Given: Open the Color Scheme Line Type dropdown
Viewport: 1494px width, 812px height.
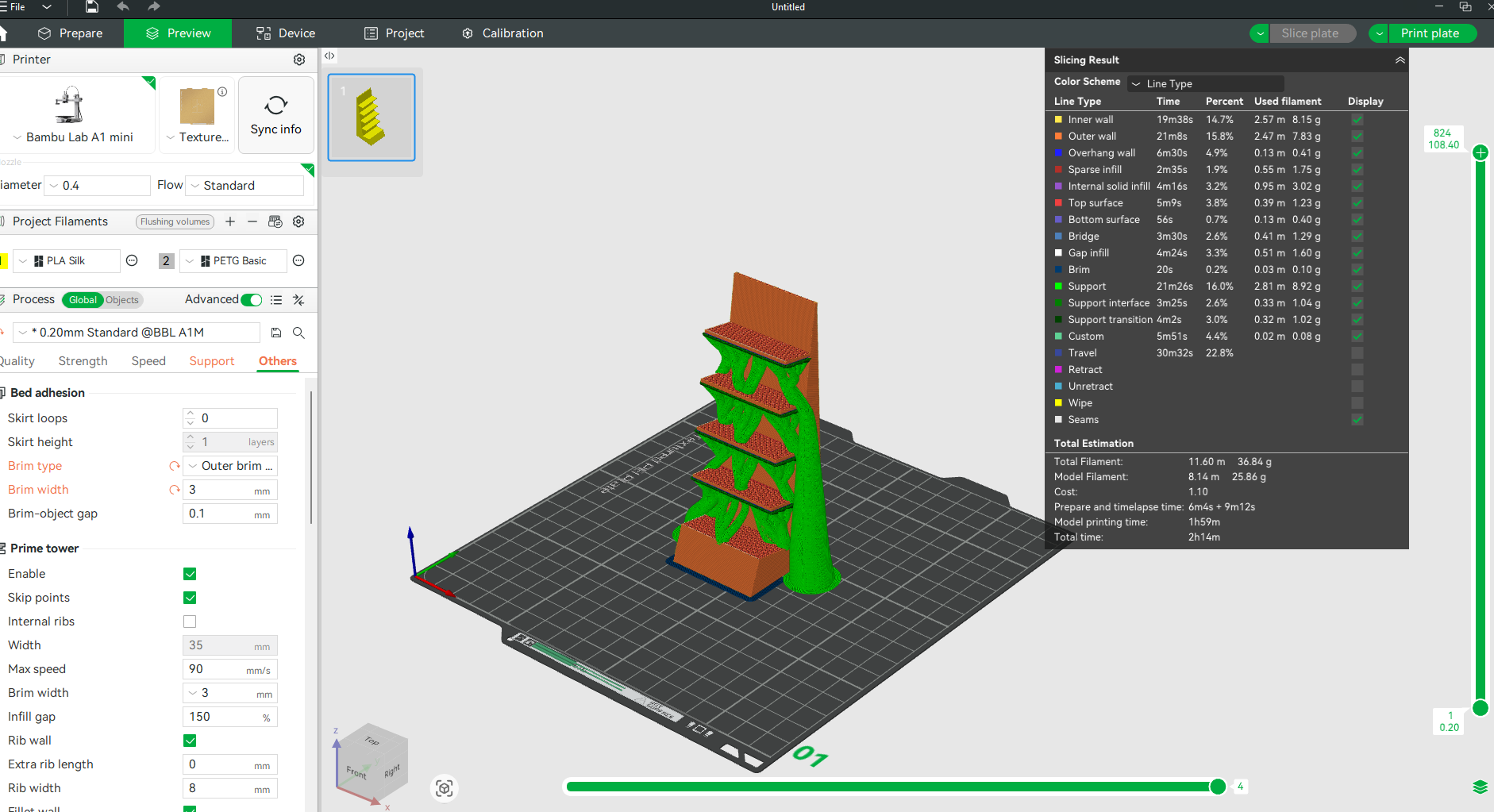Looking at the screenshot, I should pos(1207,83).
